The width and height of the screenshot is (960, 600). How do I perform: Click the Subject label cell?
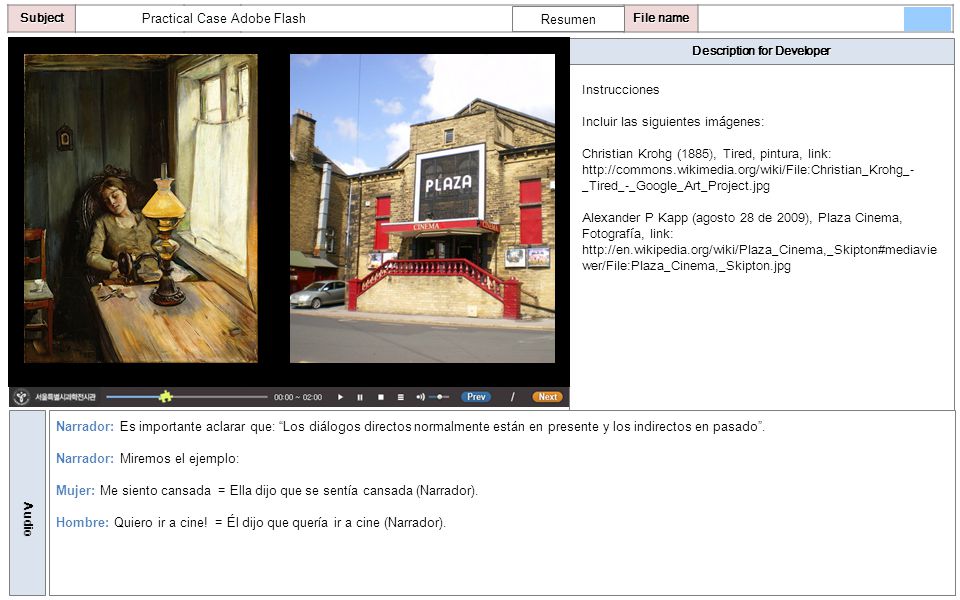coord(42,18)
